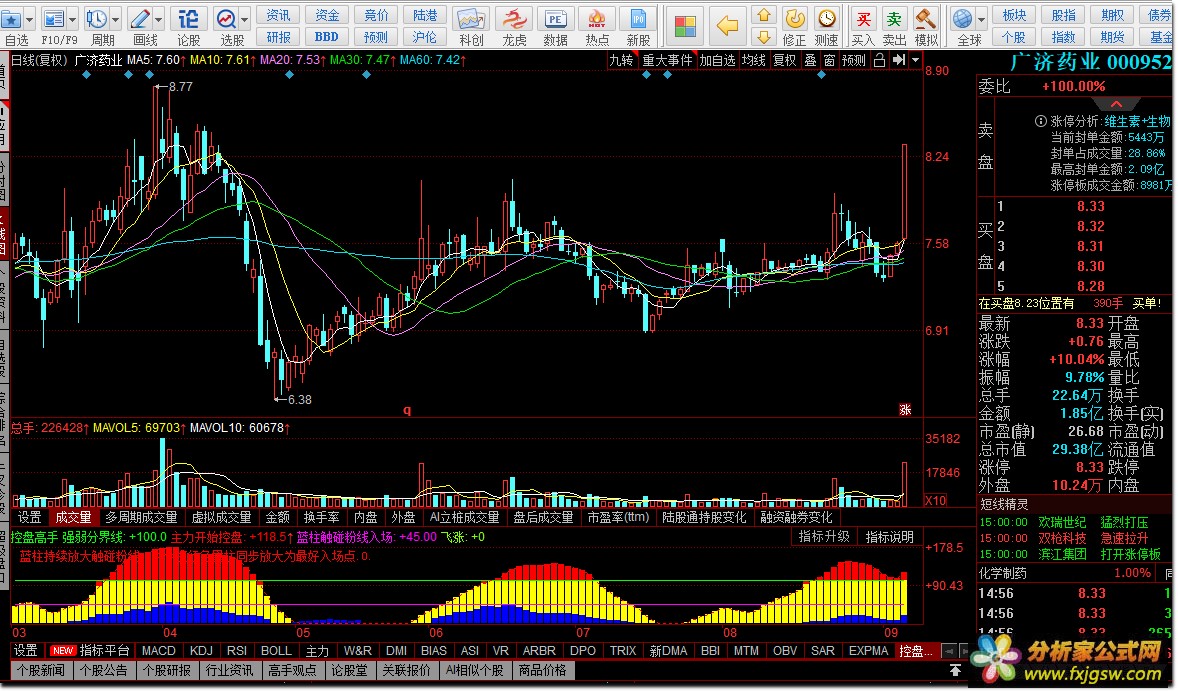Open the 自选 favorites star icon
Screen dimensions: 1178x691
tap(13, 19)
